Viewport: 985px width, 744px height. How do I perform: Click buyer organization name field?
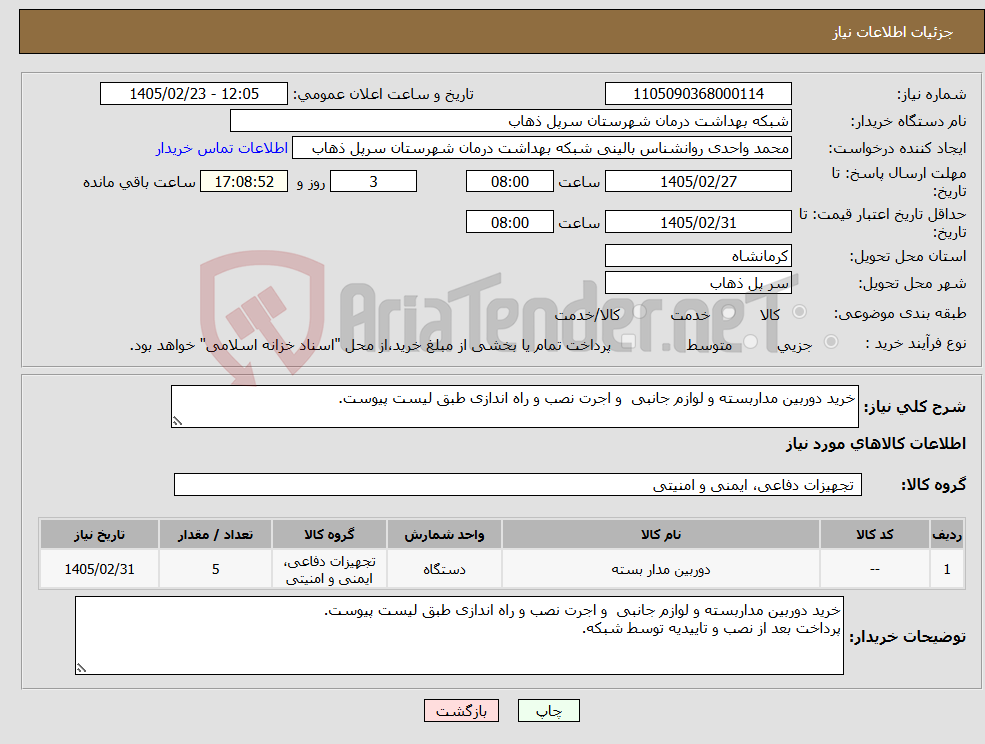(x=511, y=121)
